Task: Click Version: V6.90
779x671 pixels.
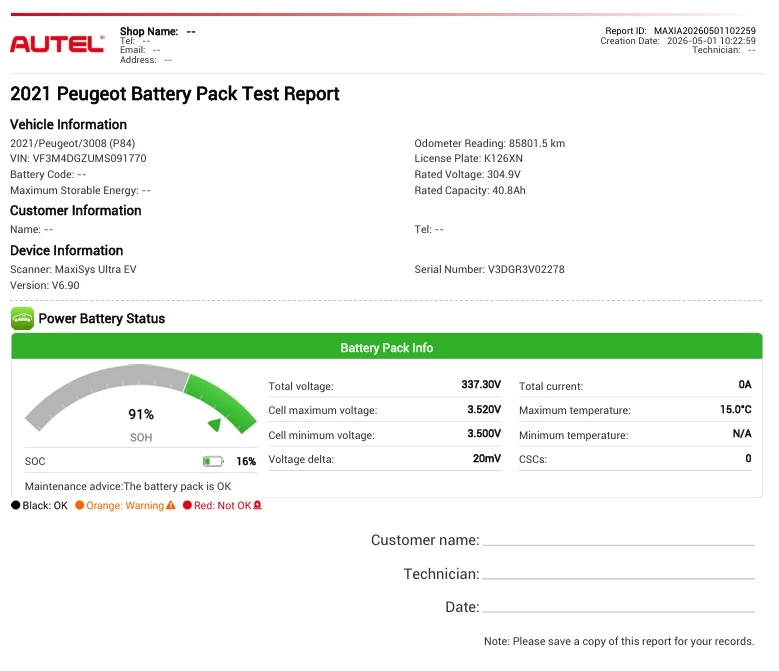Action: click(45, 285)
